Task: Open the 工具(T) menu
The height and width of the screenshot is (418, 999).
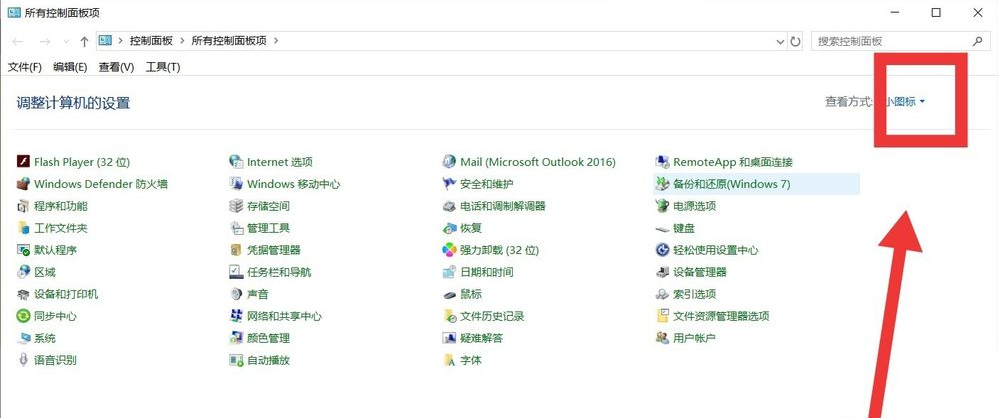Action: (163, 67)
